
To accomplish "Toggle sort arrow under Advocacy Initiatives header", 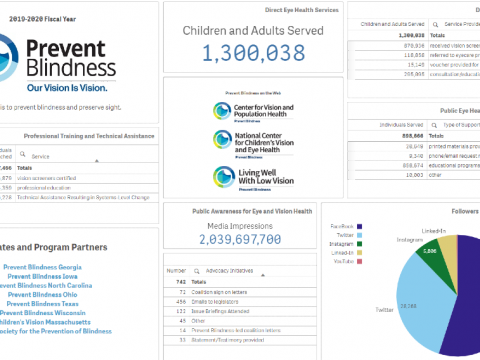I will [x=263, y=275].
